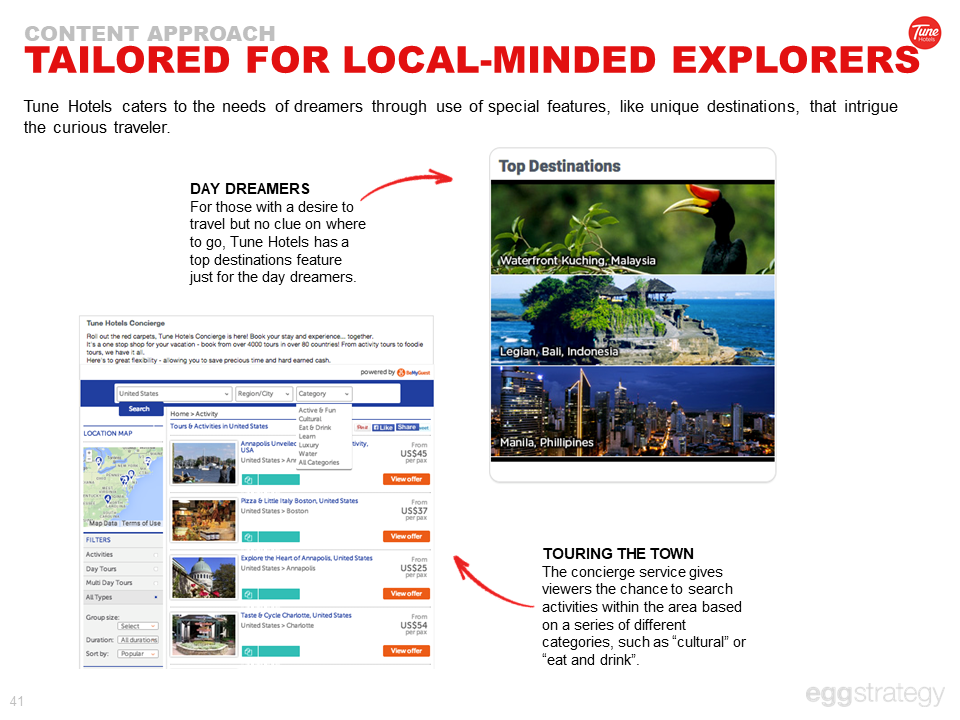
Task: Click slide number 41
Action: tap(17, 702)
